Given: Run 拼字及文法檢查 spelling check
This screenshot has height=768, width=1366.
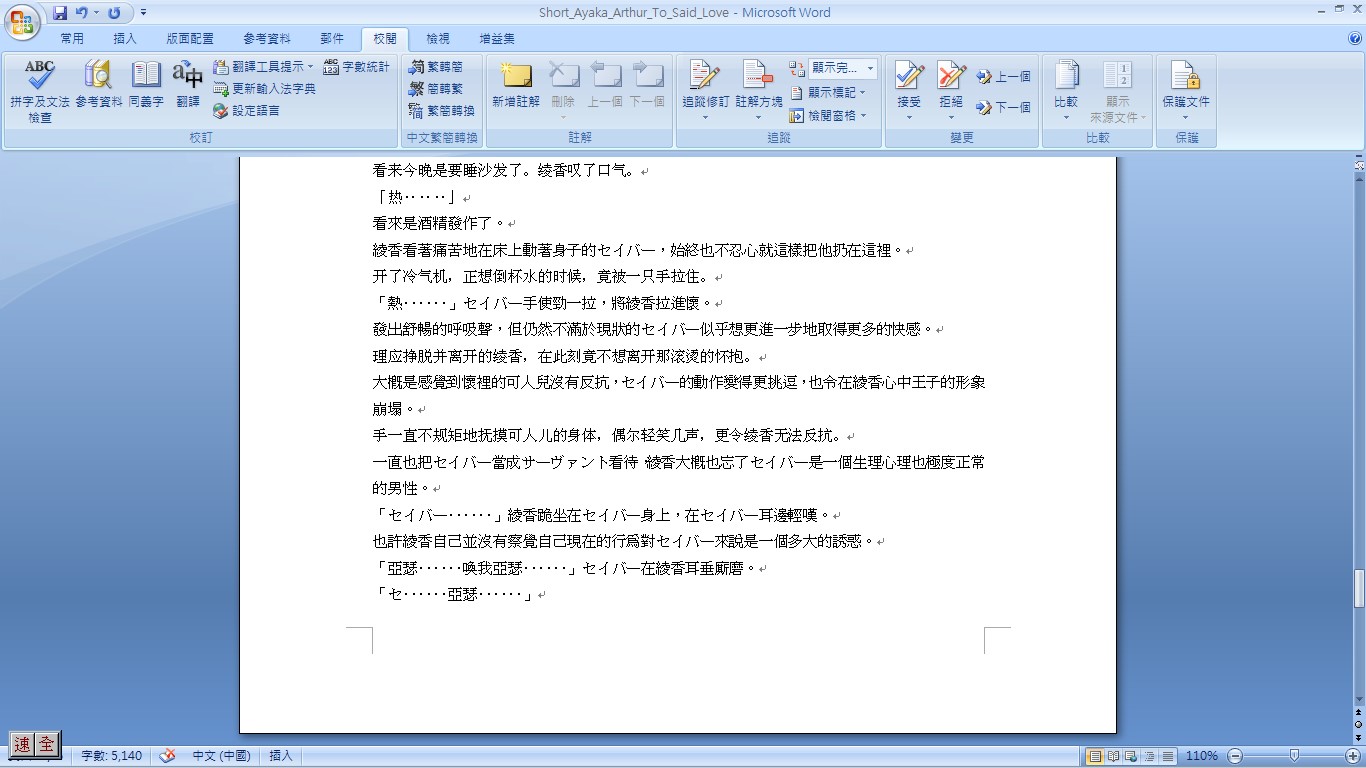Looking at the screenshot, I should [40, 91].
